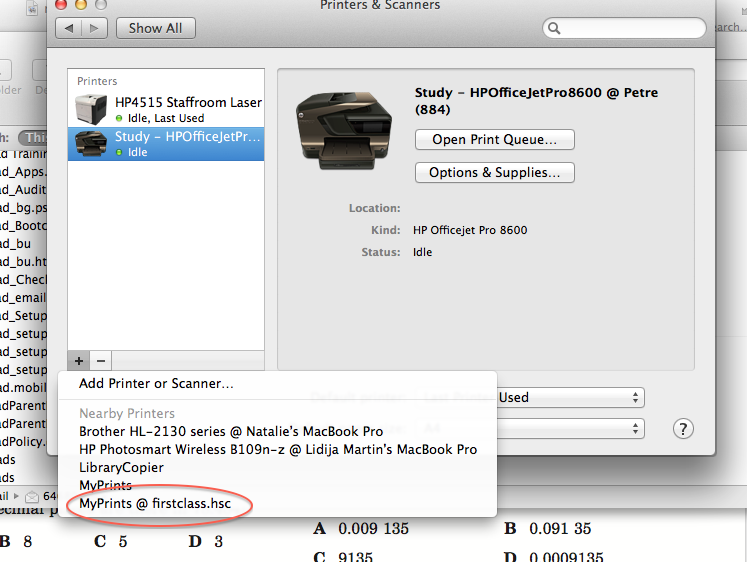
Task: Click the plus add printer button
Action: [79, 361]
